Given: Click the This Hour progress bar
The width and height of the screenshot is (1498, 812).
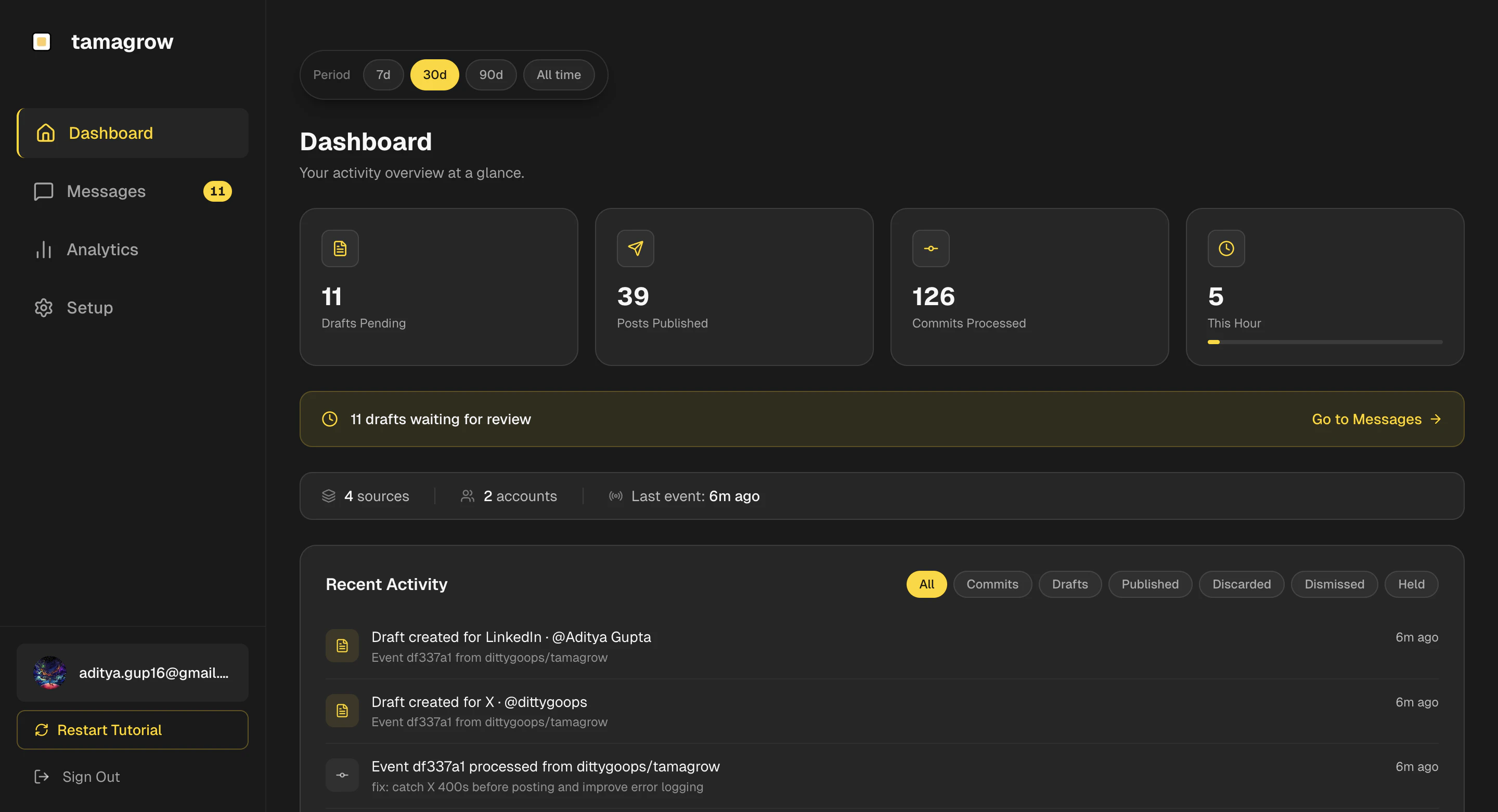Looking at the screenshot, I should click(x=1324, y=343).
